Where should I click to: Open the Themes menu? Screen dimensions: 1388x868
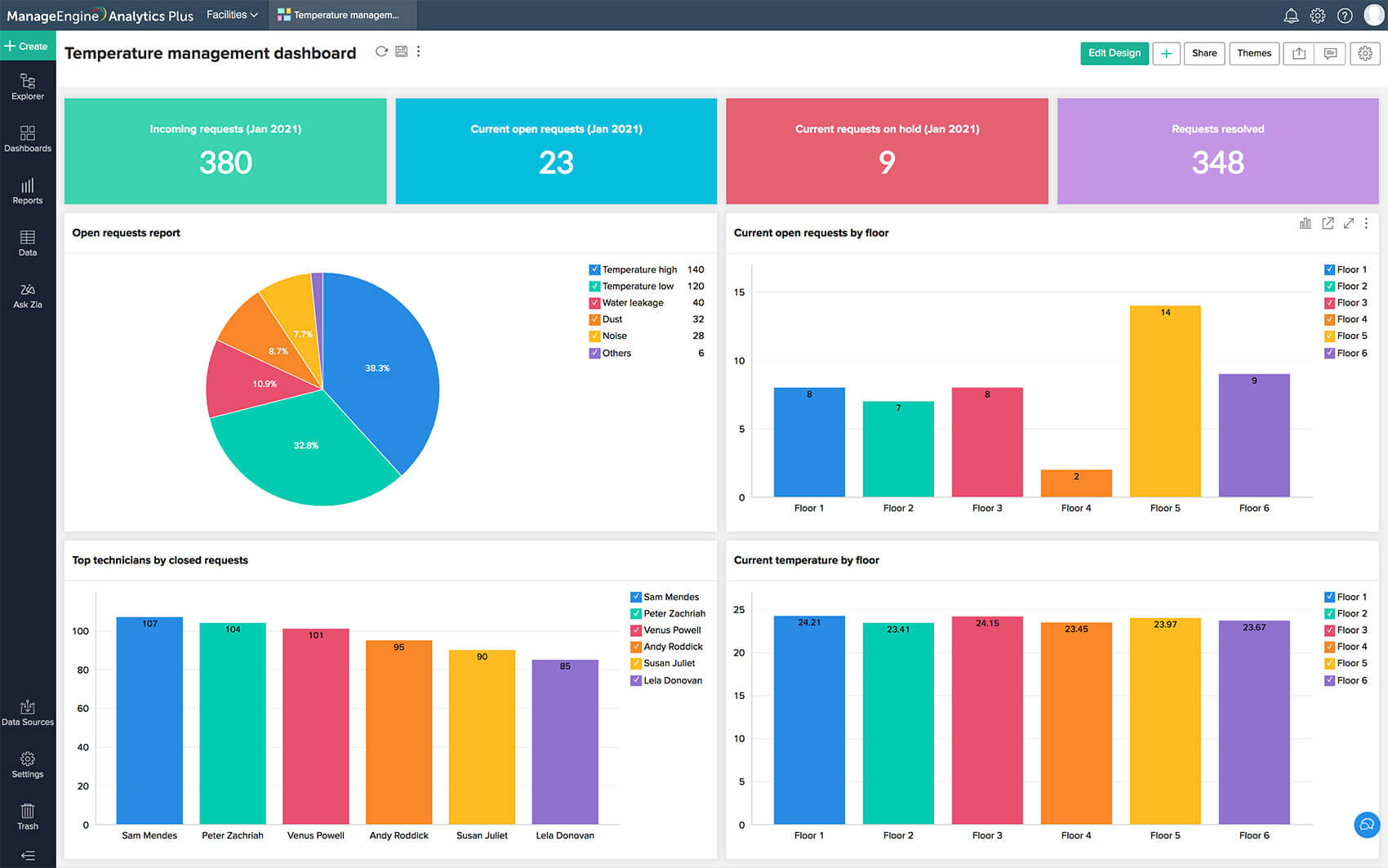1254,53
